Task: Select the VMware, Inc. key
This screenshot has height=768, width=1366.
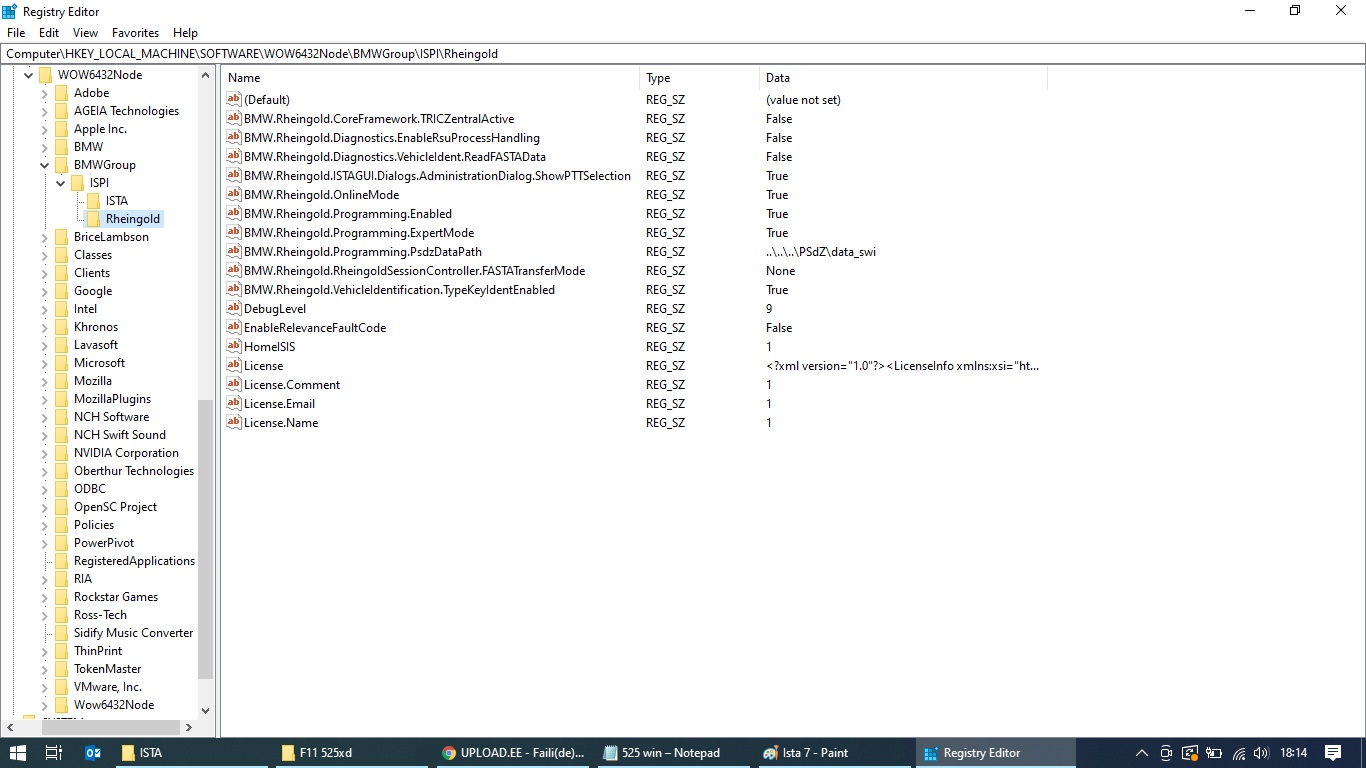Action: tap(108, 687)
